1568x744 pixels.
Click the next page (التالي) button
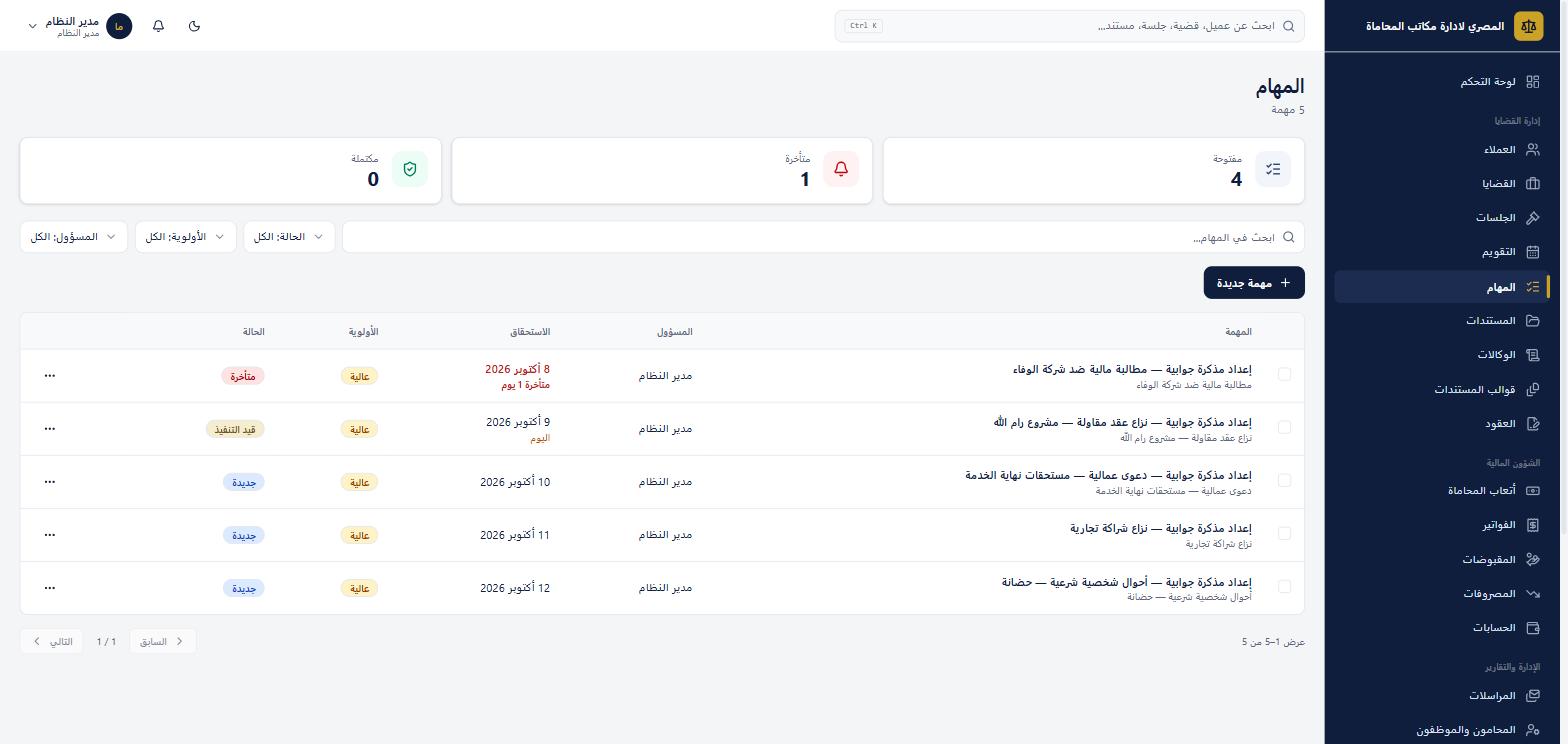pos(53,642)
